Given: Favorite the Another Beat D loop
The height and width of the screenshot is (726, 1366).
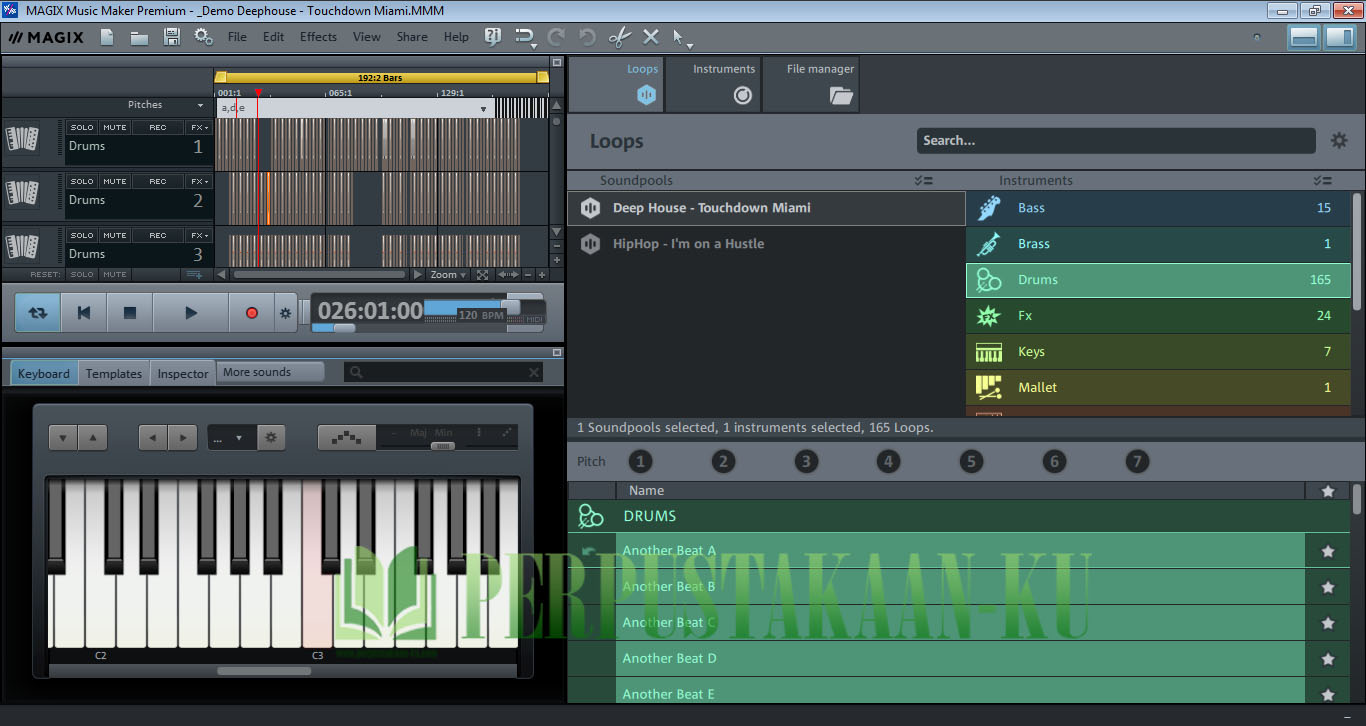Looking at the screenshot, I should 1328,659.
